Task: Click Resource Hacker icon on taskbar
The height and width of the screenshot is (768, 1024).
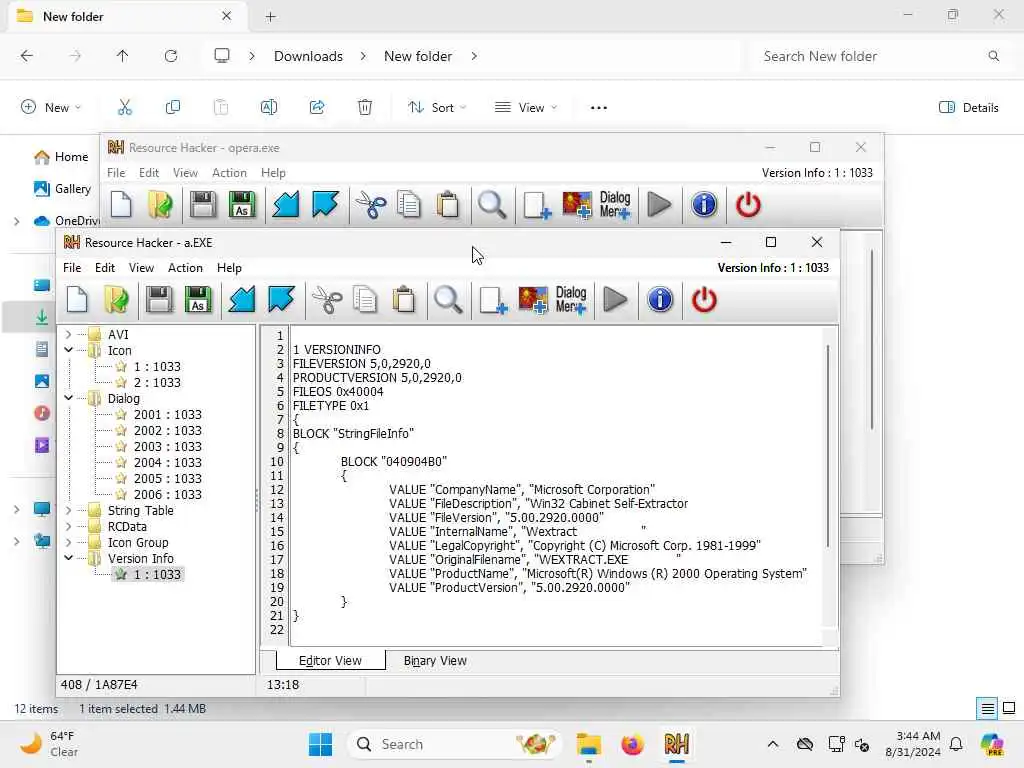Action: [677, 744]
